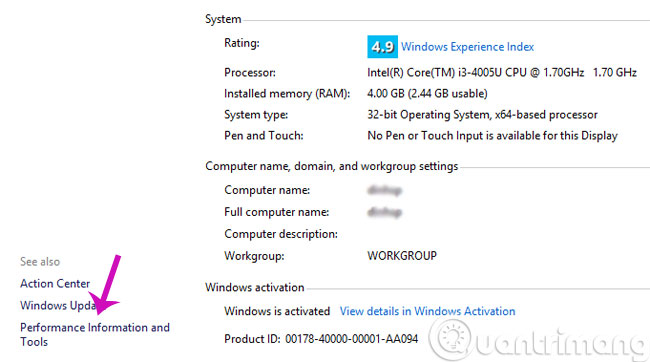
Task: Open Performance Information and Tools
Action: pos(95,335)
